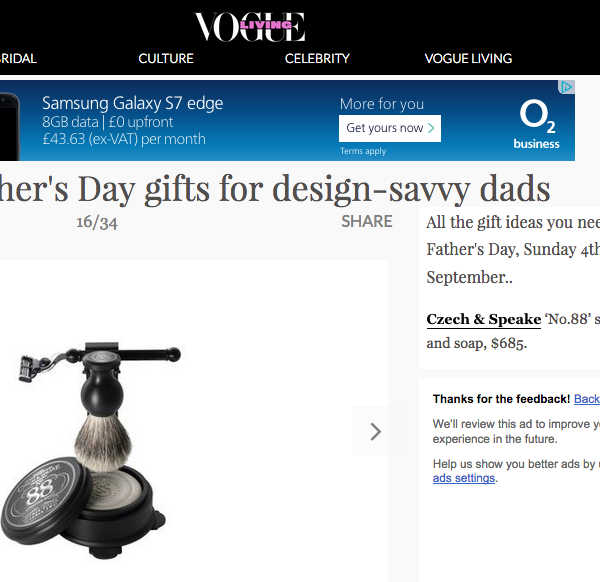Click the Get yours now button
Screen dimensions: 600x582
390,128
